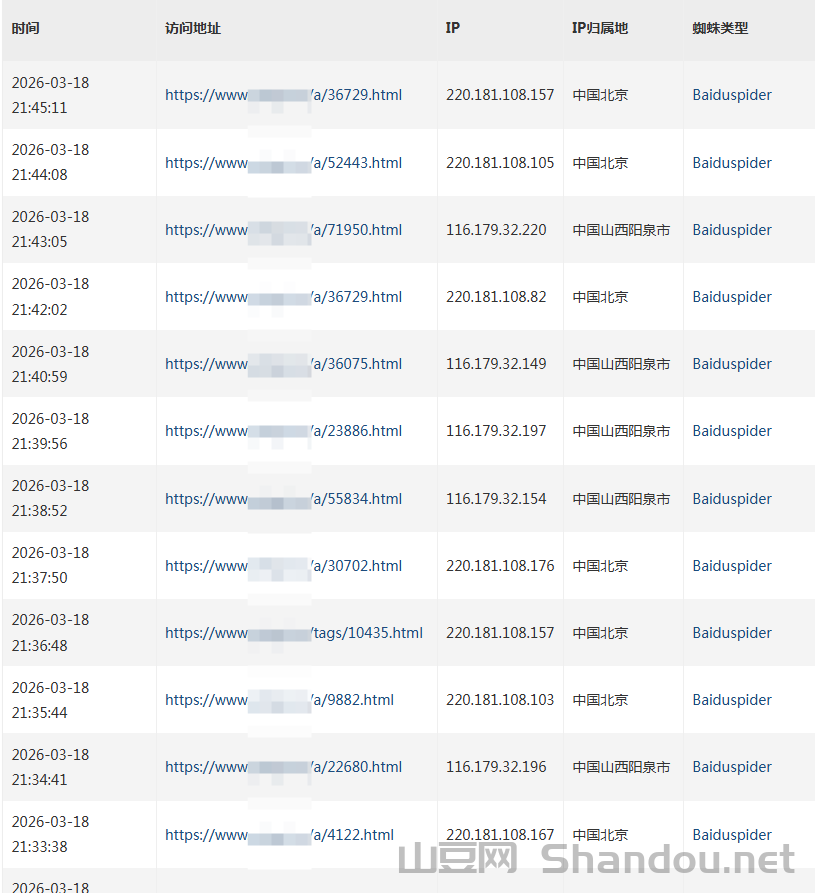Follow the /a/36075.html address link

coord(283,364)
